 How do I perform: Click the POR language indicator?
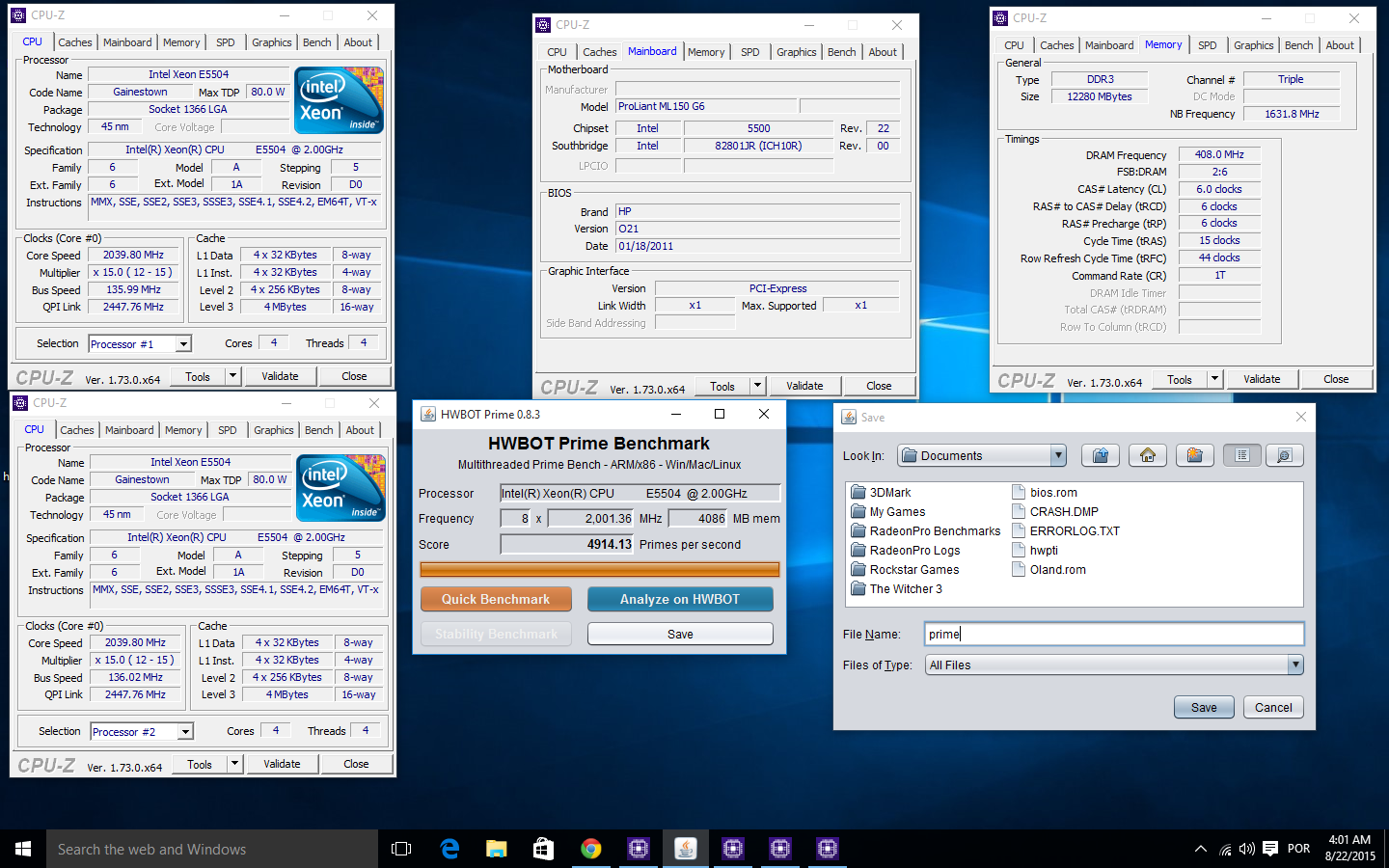1299,849
